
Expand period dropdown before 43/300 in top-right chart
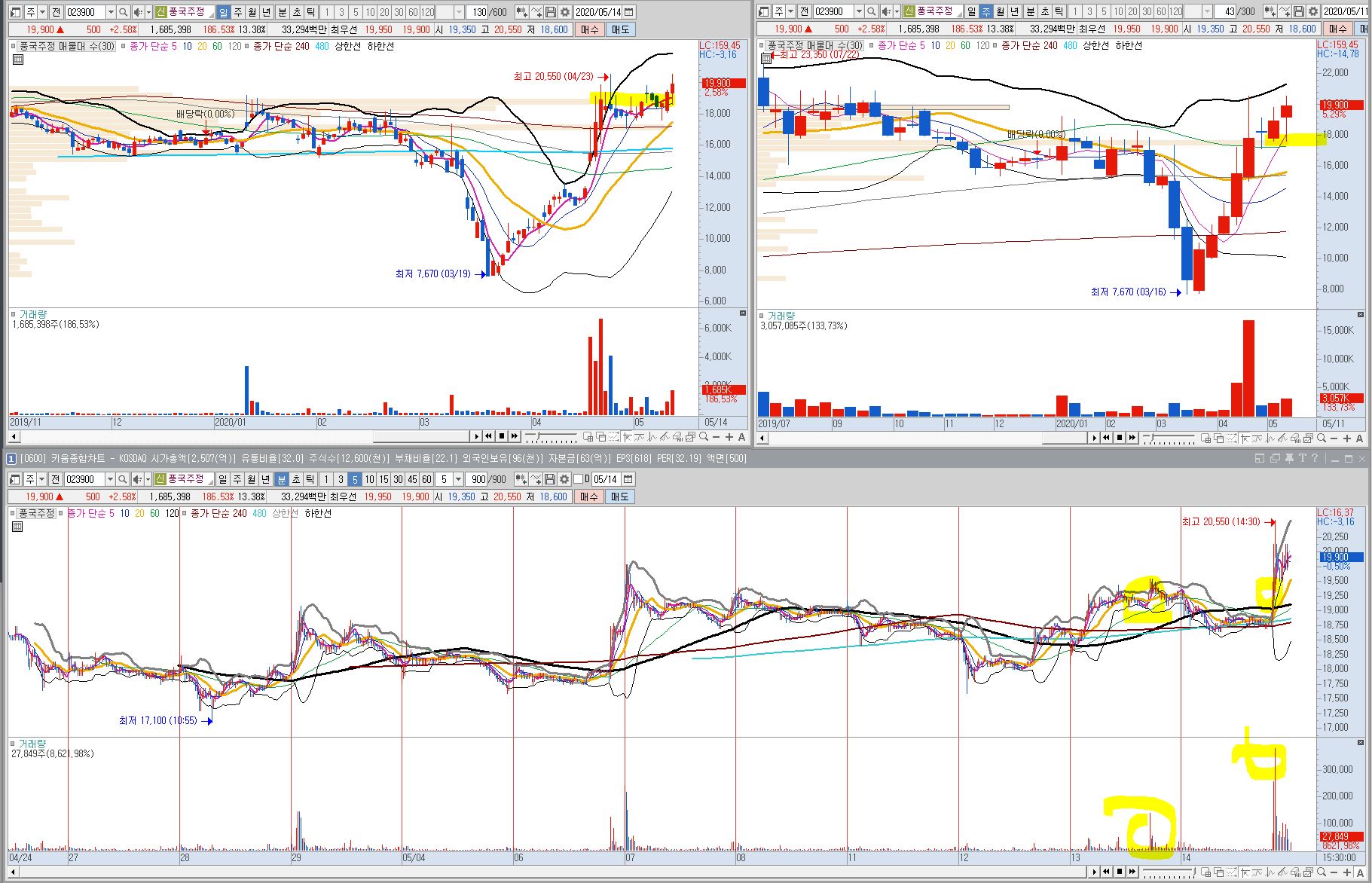(1207, 11)
